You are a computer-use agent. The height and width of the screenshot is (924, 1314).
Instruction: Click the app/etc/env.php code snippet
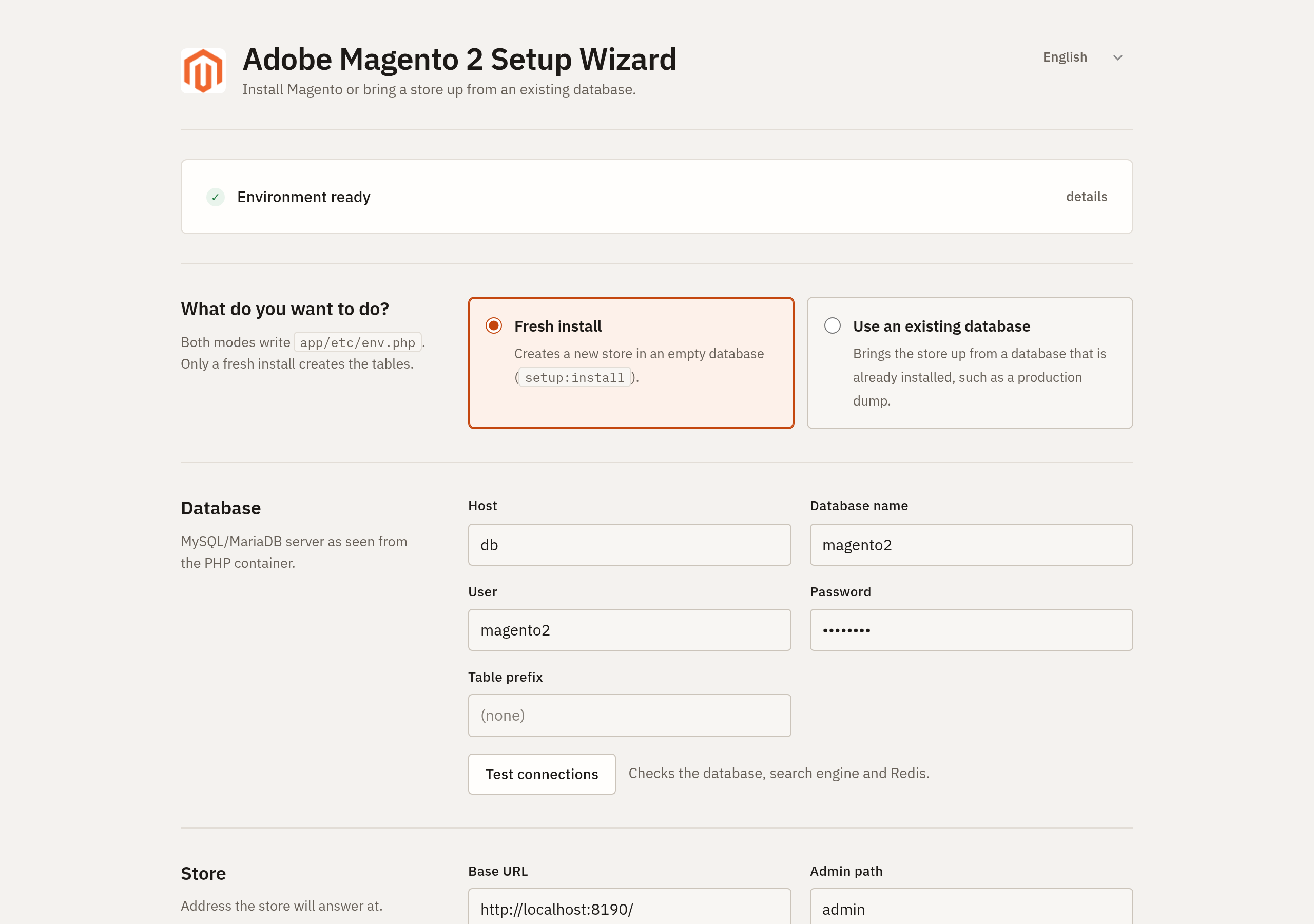[358, 342]
